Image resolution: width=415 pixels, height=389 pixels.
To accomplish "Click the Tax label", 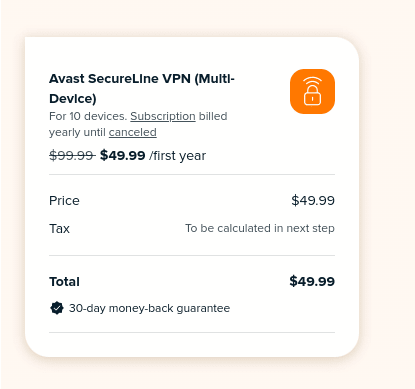I will click(59, 229).
